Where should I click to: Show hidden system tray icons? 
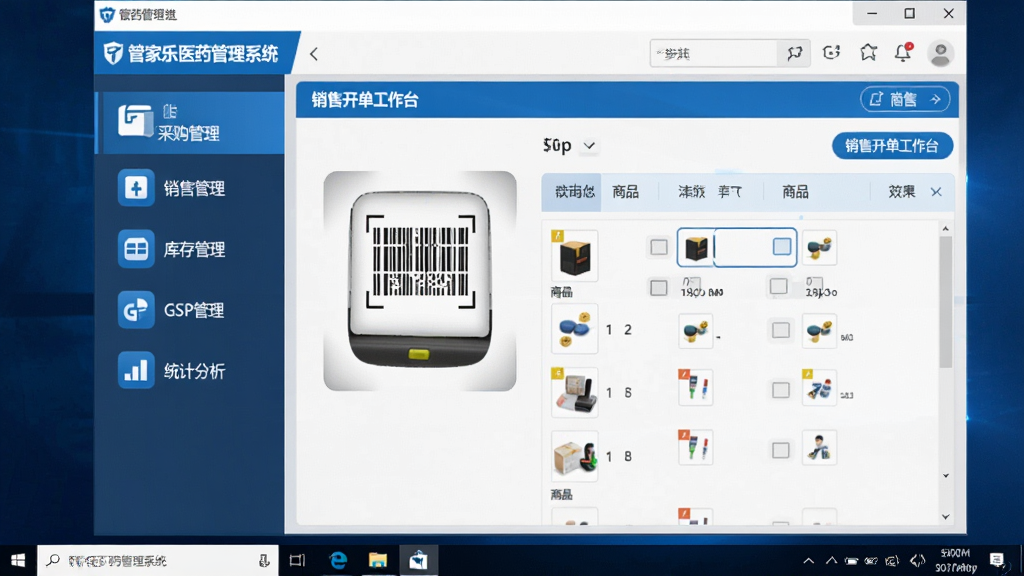[808, 560]
